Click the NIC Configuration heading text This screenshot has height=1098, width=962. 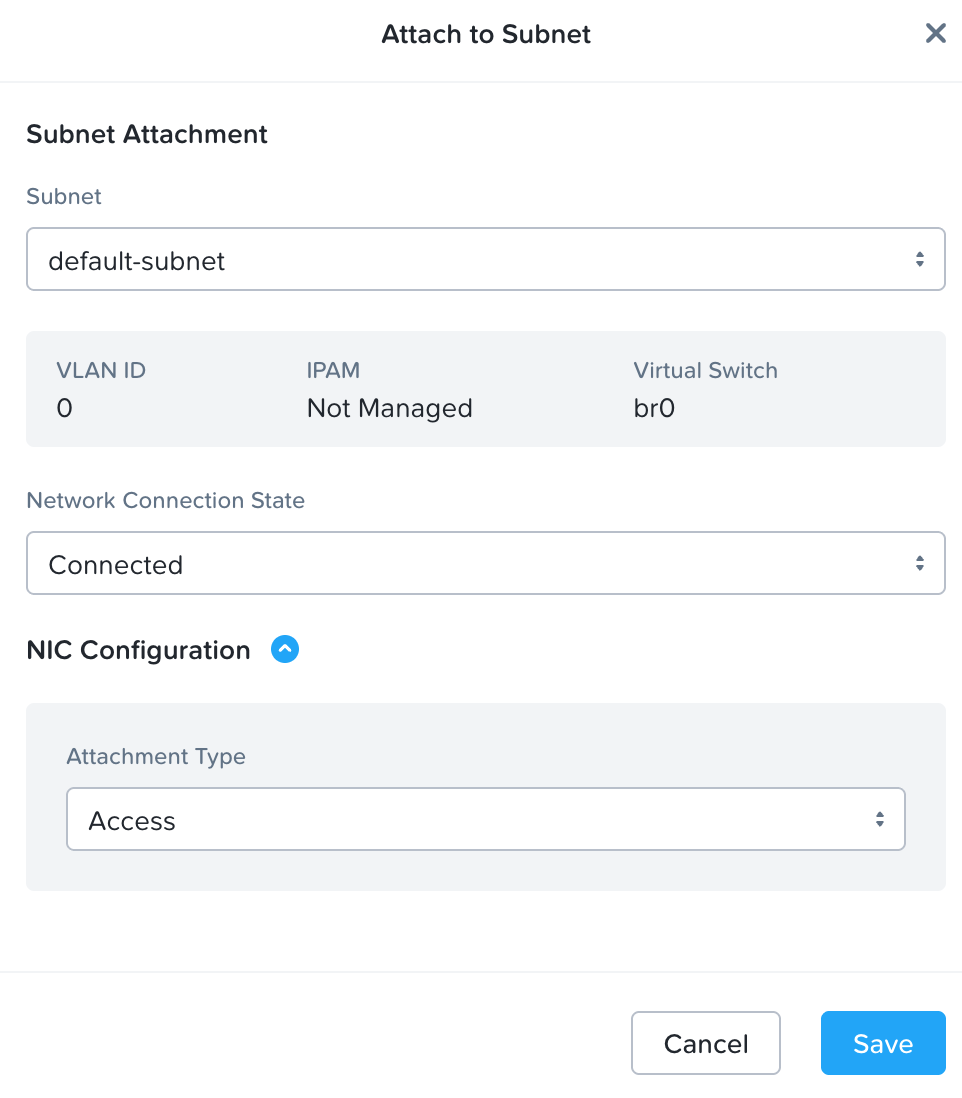[x=138, y=650]
